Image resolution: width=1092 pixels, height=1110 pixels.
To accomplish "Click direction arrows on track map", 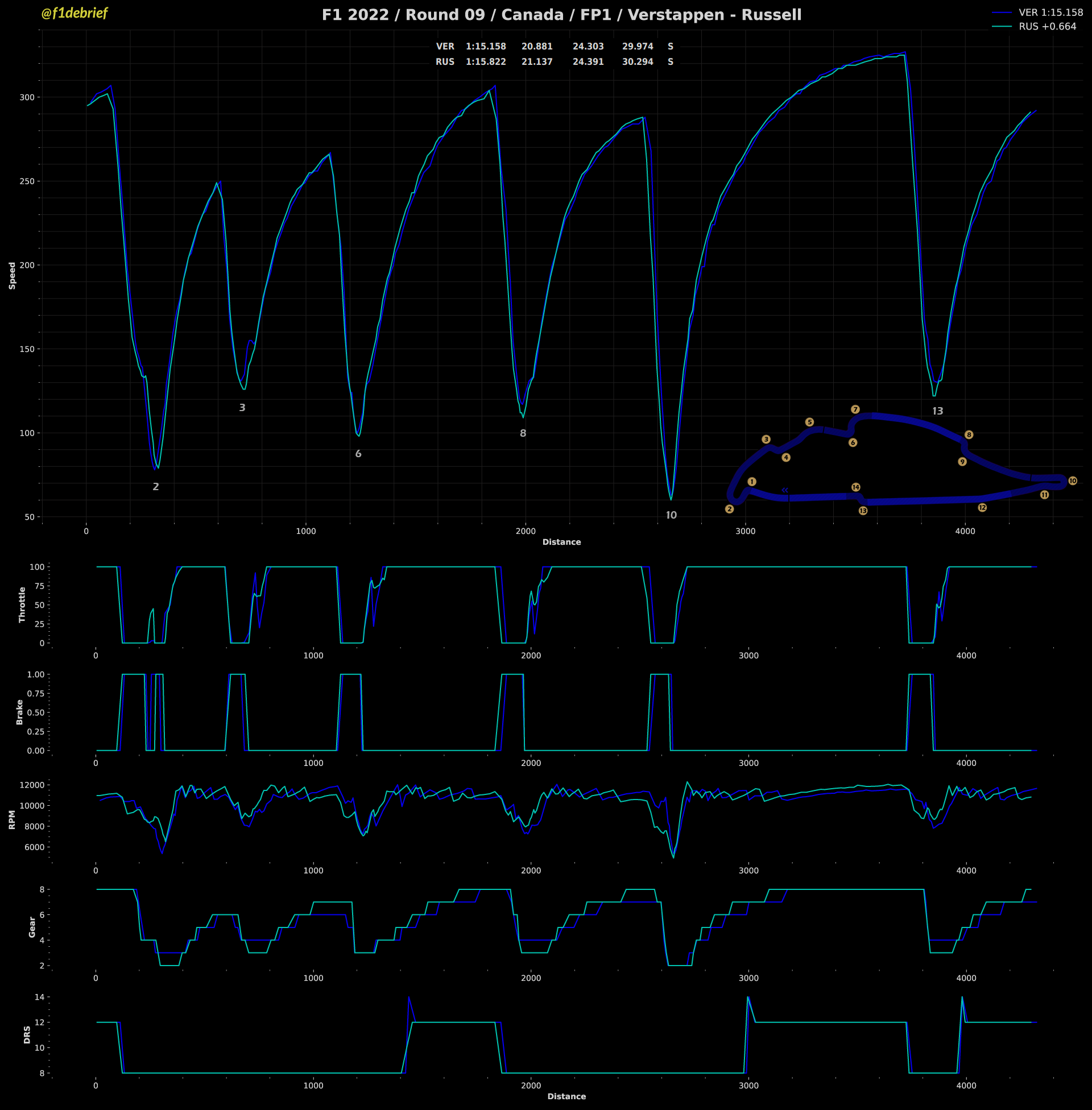I will [x=784, y=490].
